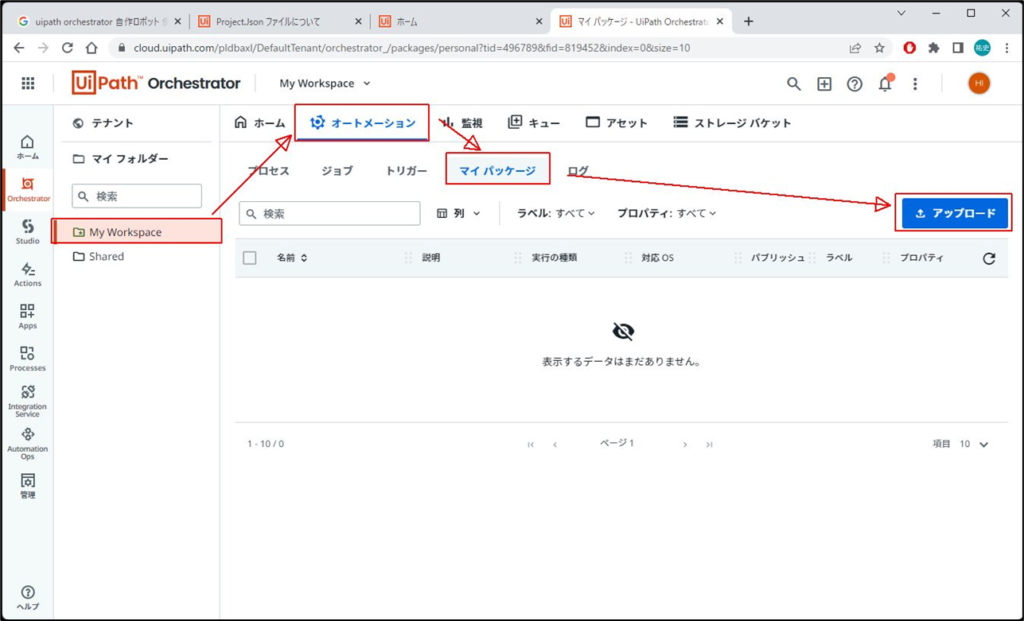The width and height of the screenshot is (1024, 621).
Task: Open Automation Ops from the left rail
Action: tap(27, 444)
